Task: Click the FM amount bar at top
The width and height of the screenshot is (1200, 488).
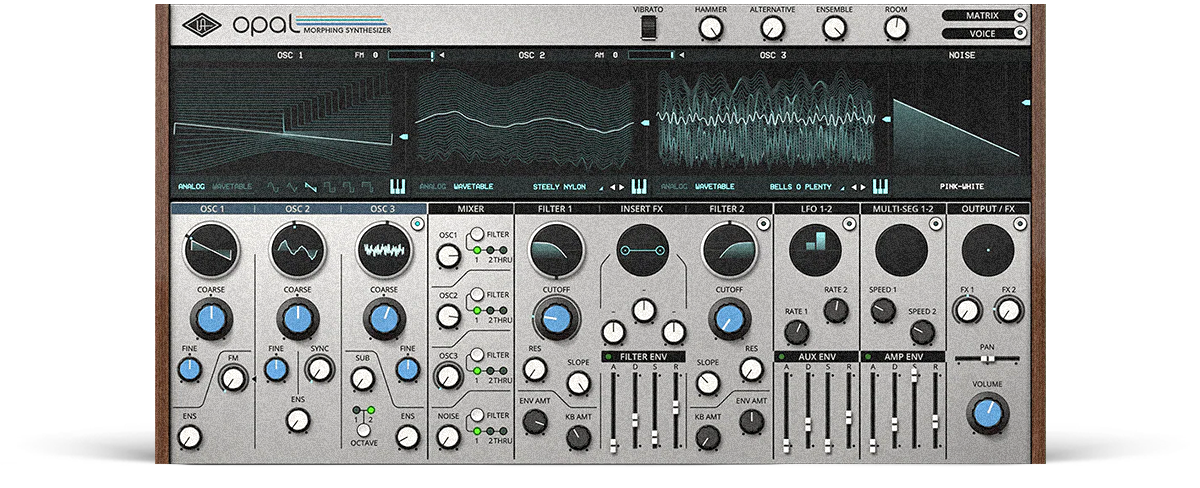Action: (x=411, y=56)
